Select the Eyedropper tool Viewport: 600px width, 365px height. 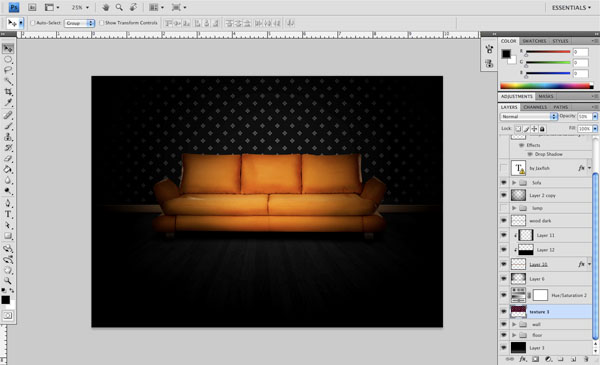8,103
